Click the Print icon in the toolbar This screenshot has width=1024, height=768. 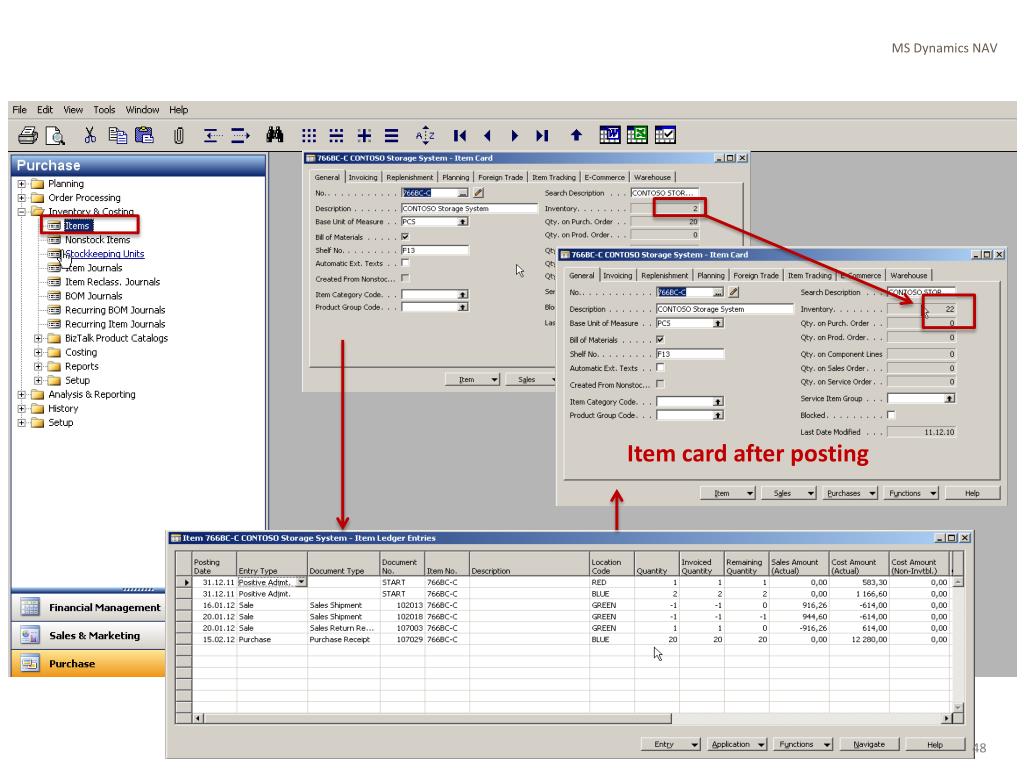click(x=27, y=135)
